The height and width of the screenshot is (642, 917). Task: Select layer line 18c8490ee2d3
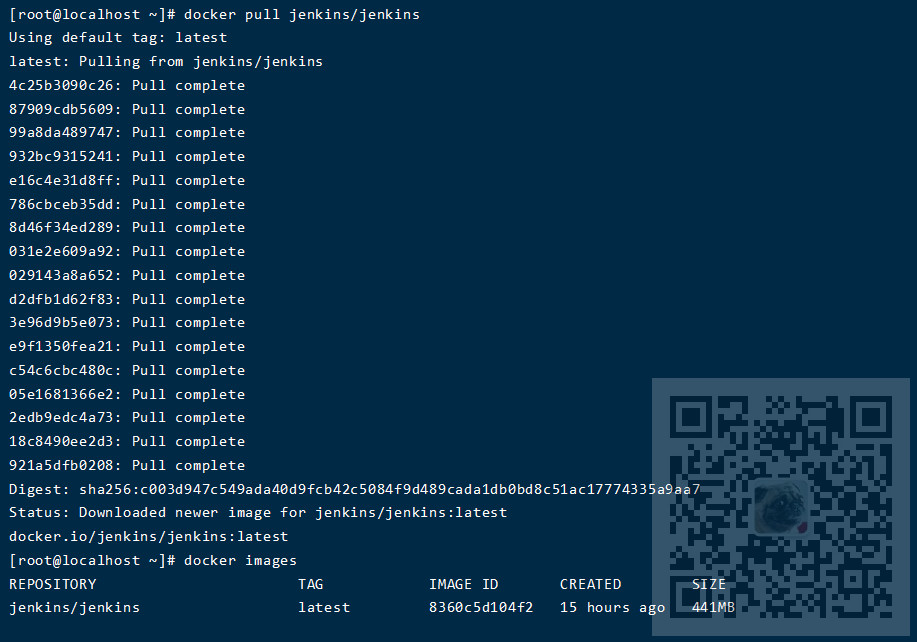(127, 441)
